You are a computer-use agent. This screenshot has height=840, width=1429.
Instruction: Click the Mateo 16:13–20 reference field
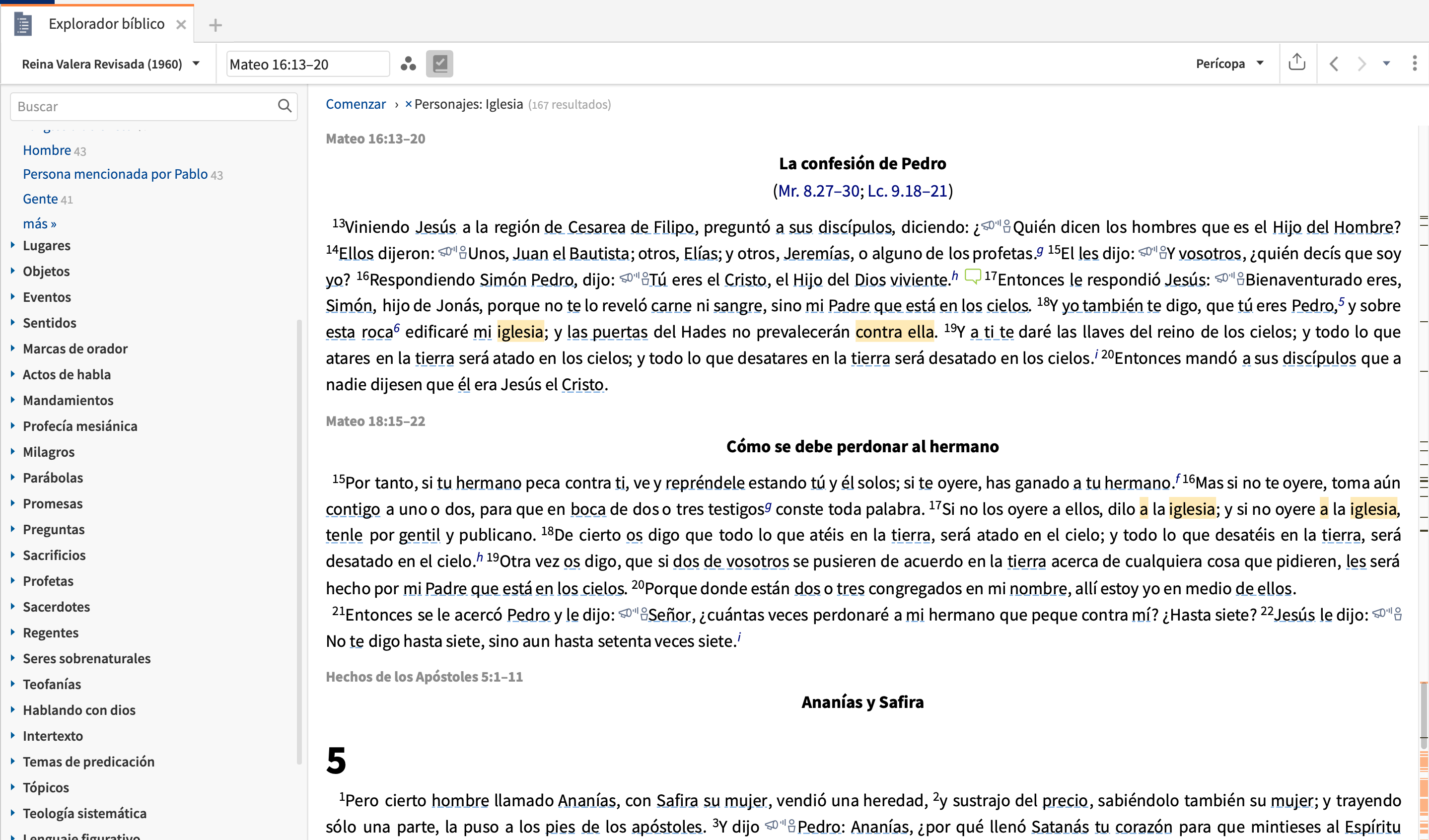[307, 64]
